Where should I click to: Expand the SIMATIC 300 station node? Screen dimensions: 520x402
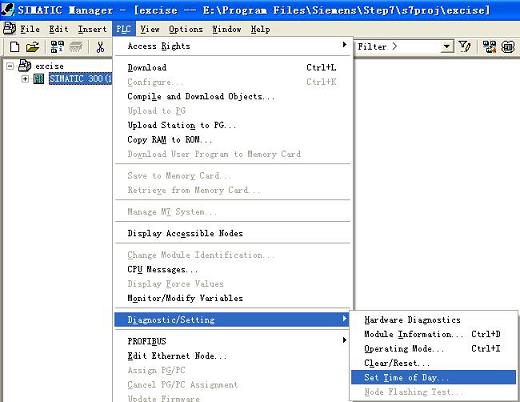click(x=25, y=79)
